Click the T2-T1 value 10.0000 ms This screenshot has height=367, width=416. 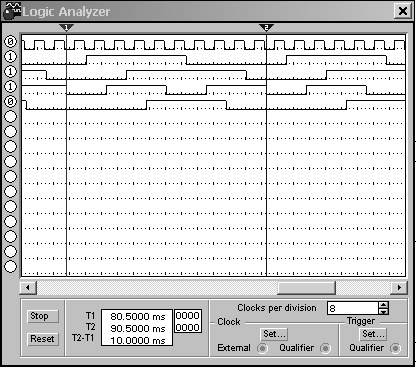138,340
